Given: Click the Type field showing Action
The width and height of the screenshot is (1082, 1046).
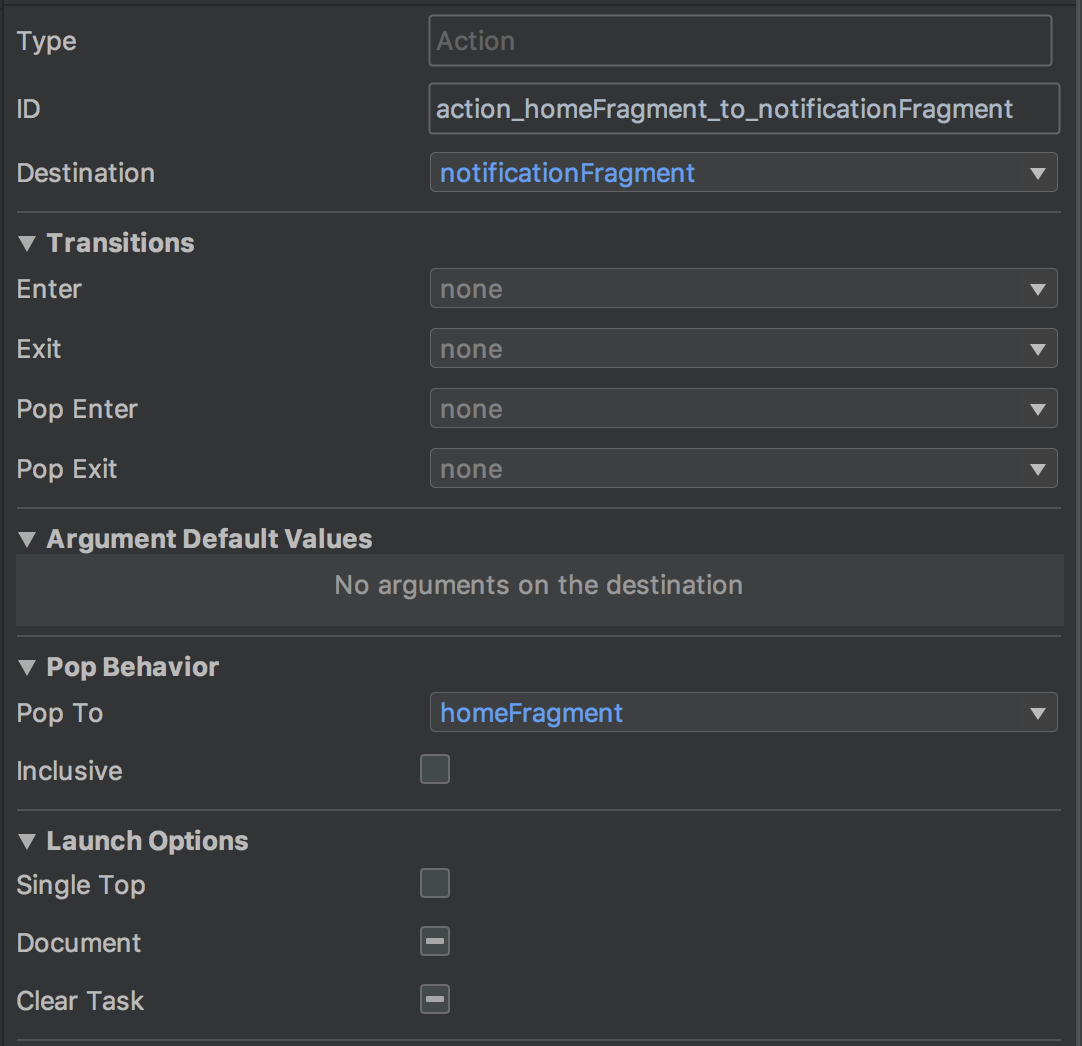Looking at the screenshot, I should coord(740,42).
